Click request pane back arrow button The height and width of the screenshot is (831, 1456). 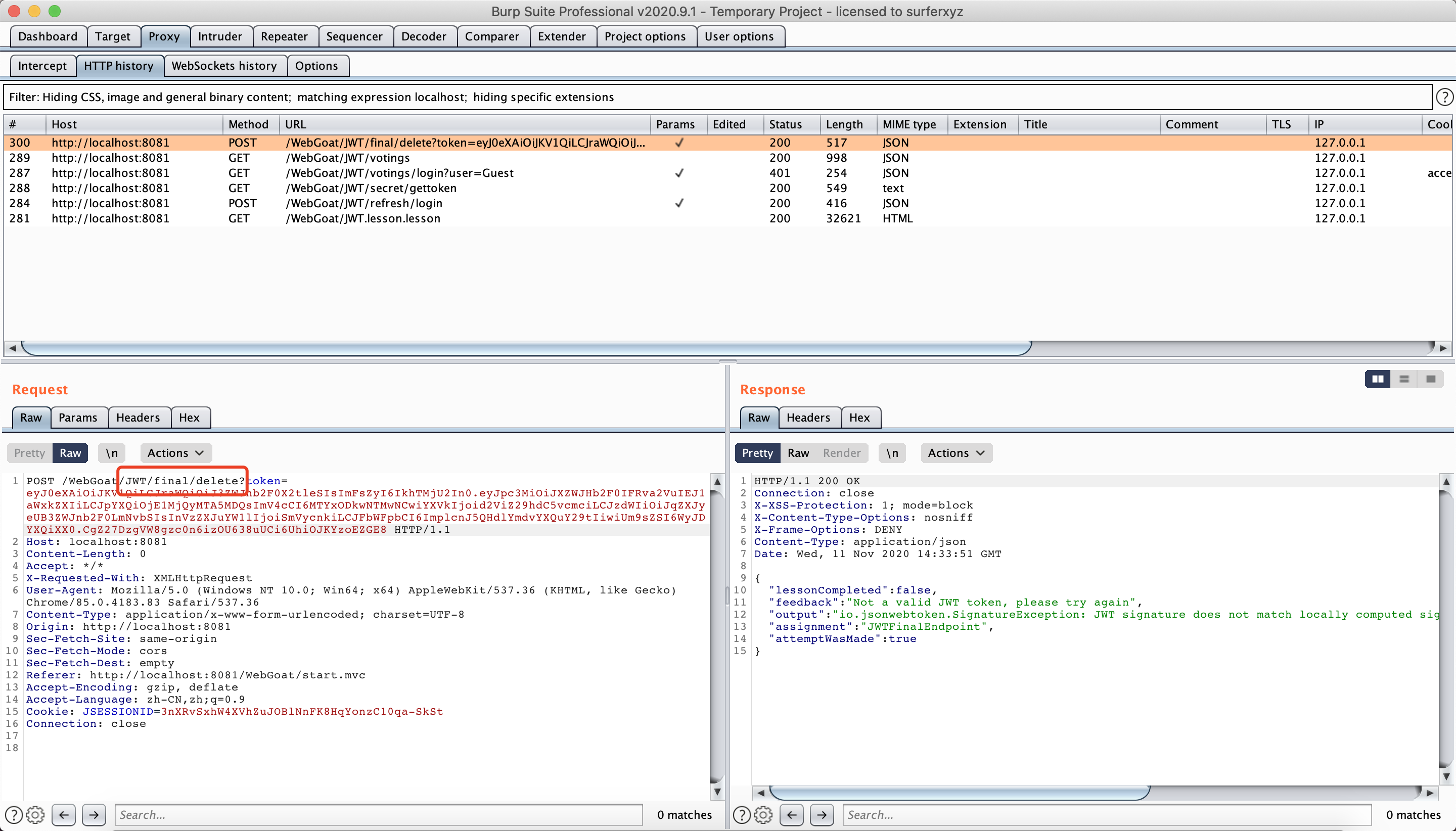(64, 814)
